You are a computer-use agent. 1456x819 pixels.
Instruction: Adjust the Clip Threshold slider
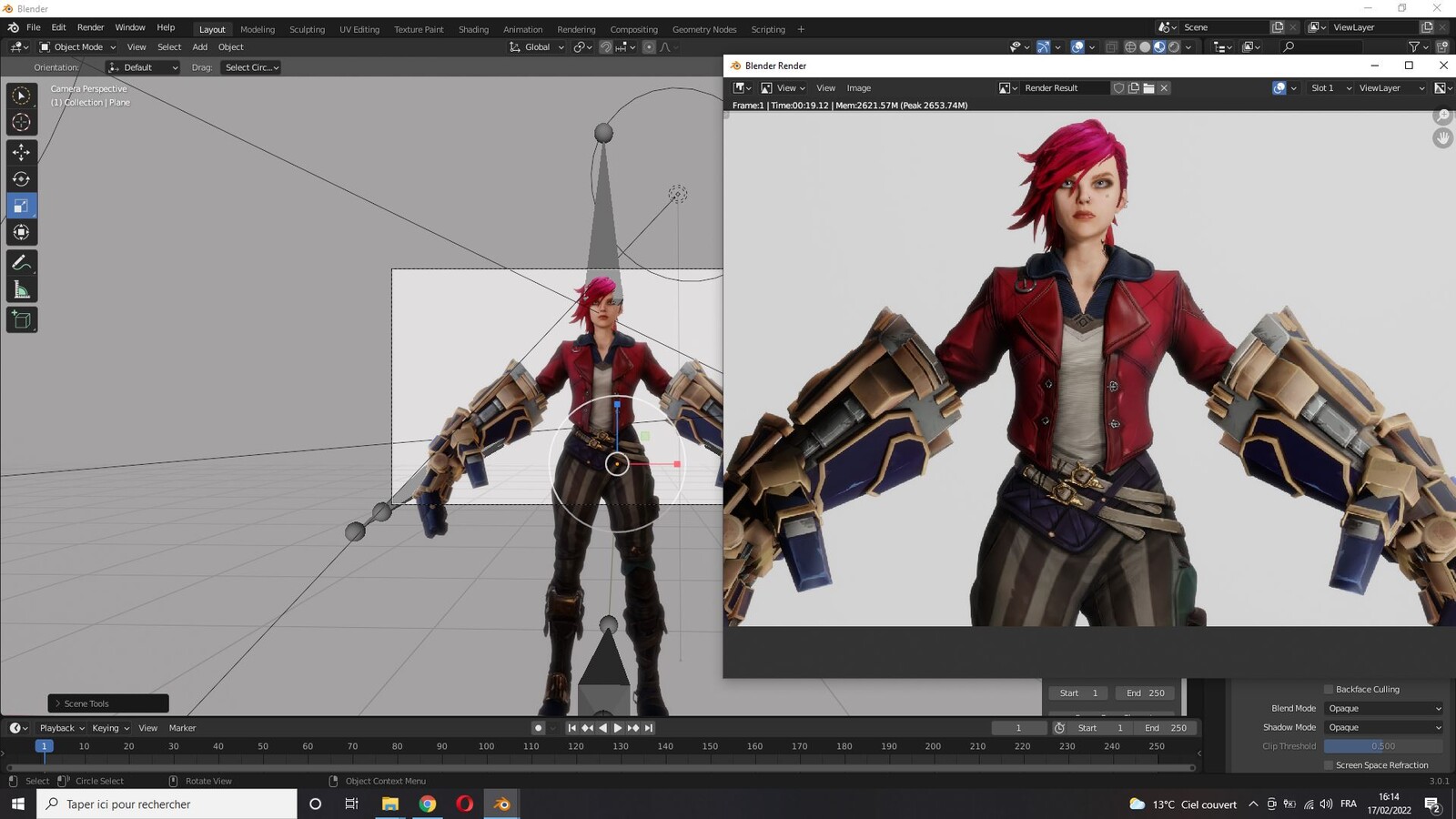1383,746
